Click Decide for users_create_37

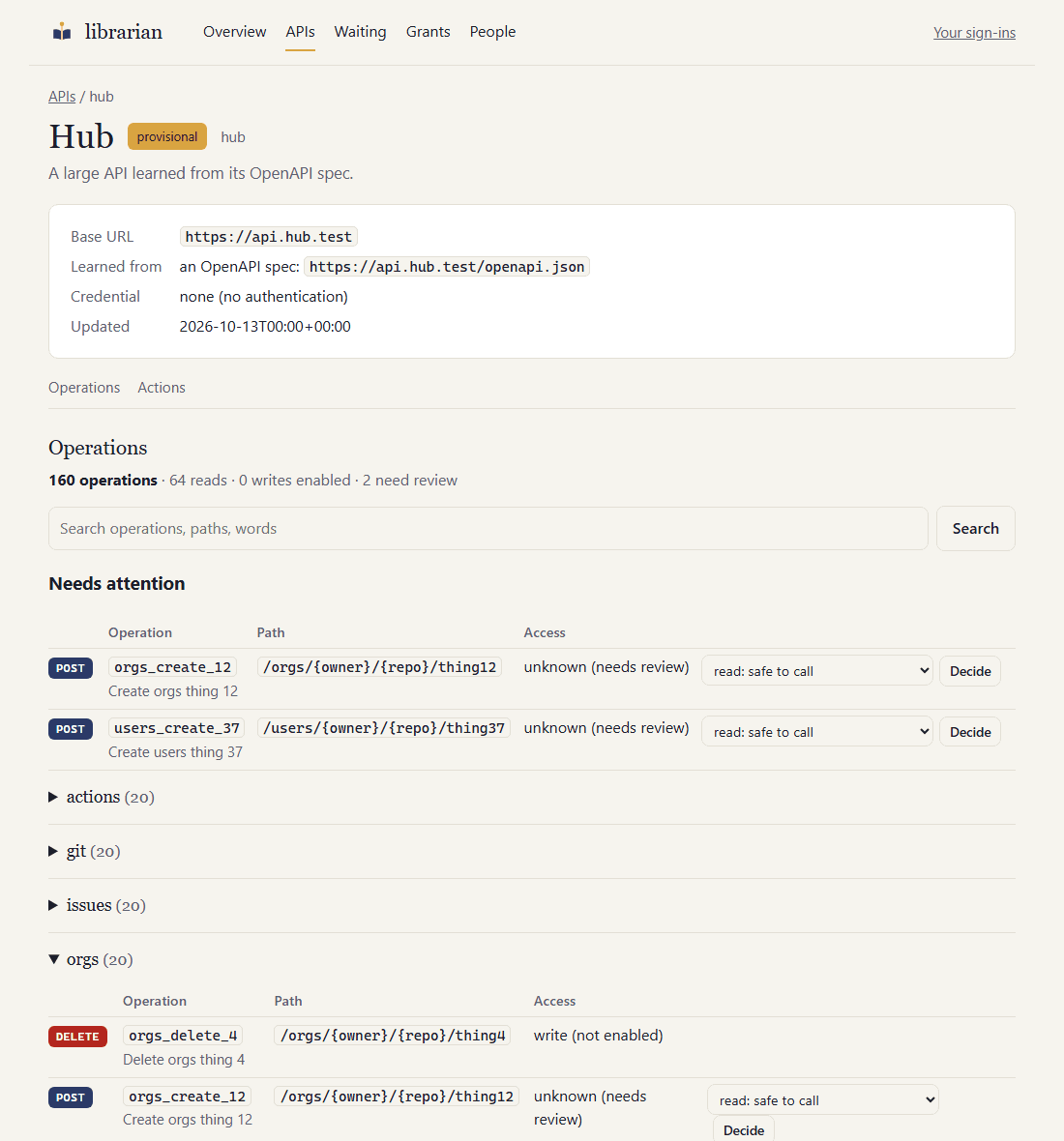(970, 732)
